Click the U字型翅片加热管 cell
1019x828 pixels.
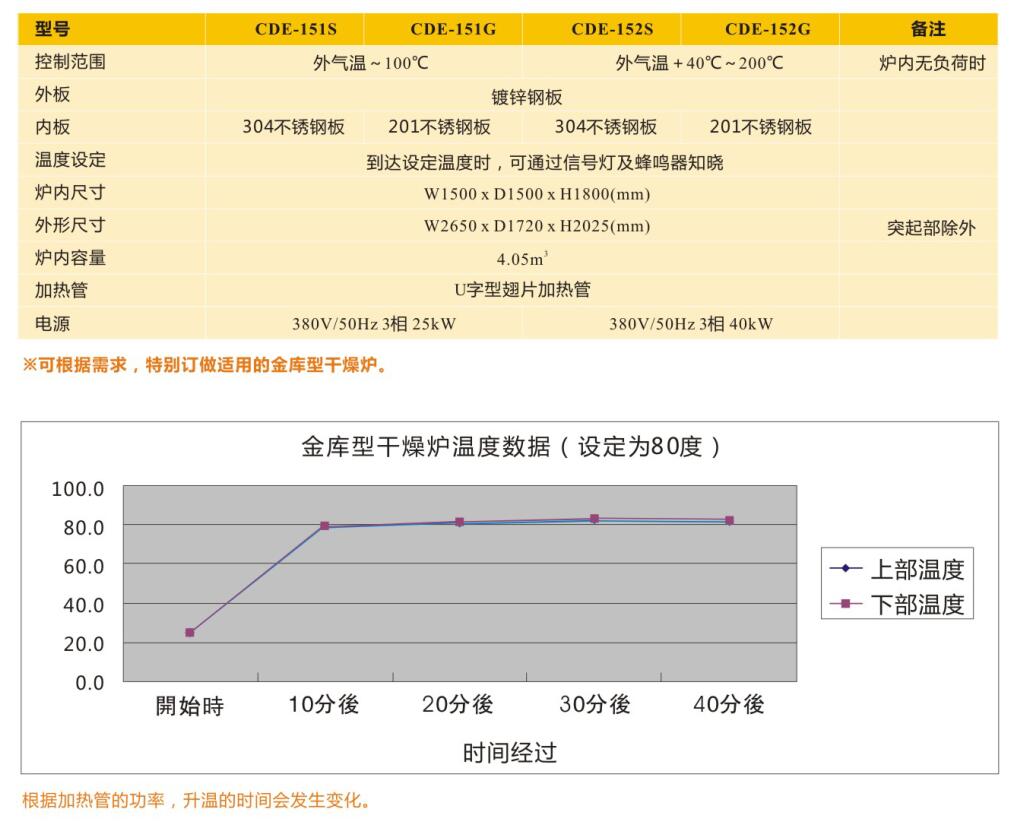(522, 290)
